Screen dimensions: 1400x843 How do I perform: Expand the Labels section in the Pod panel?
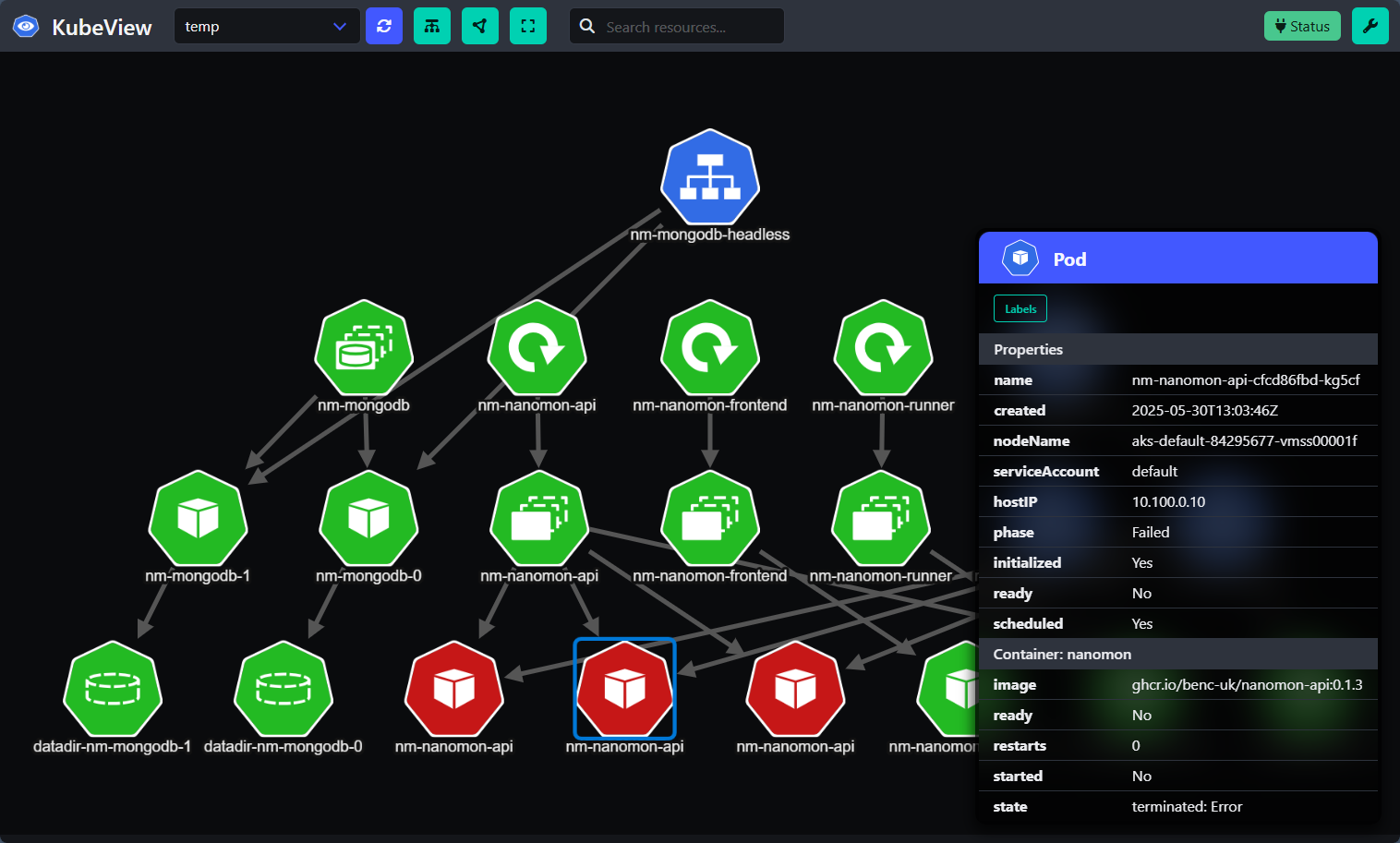pos(1020,308)
